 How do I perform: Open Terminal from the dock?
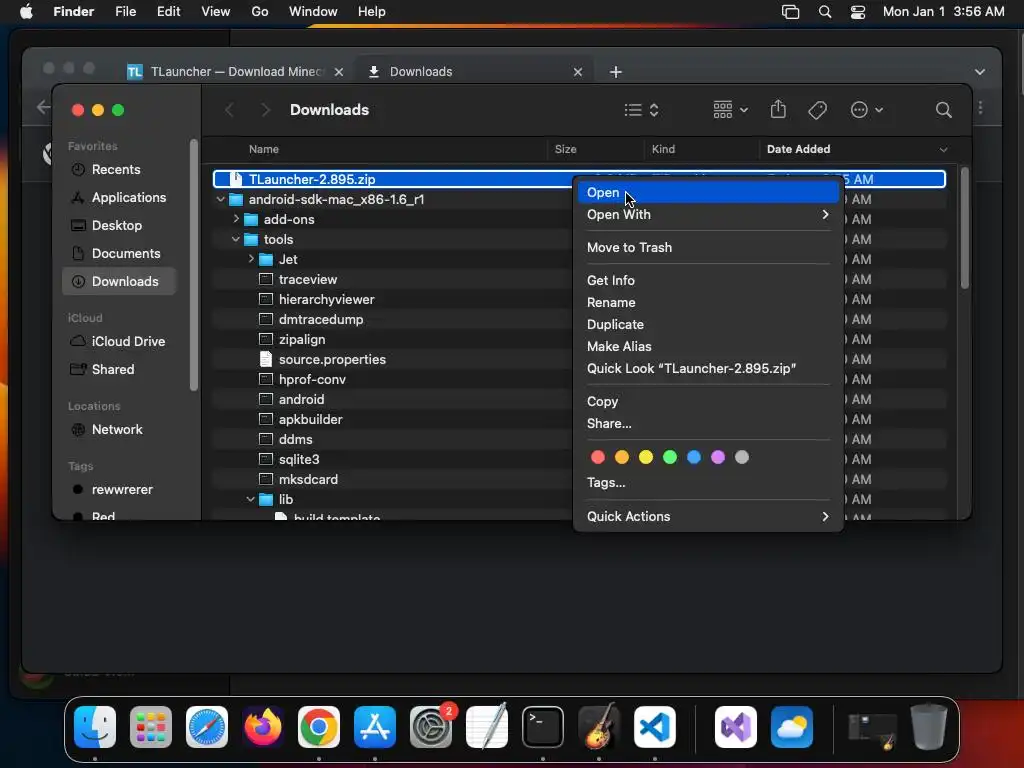tap(543, 727)
